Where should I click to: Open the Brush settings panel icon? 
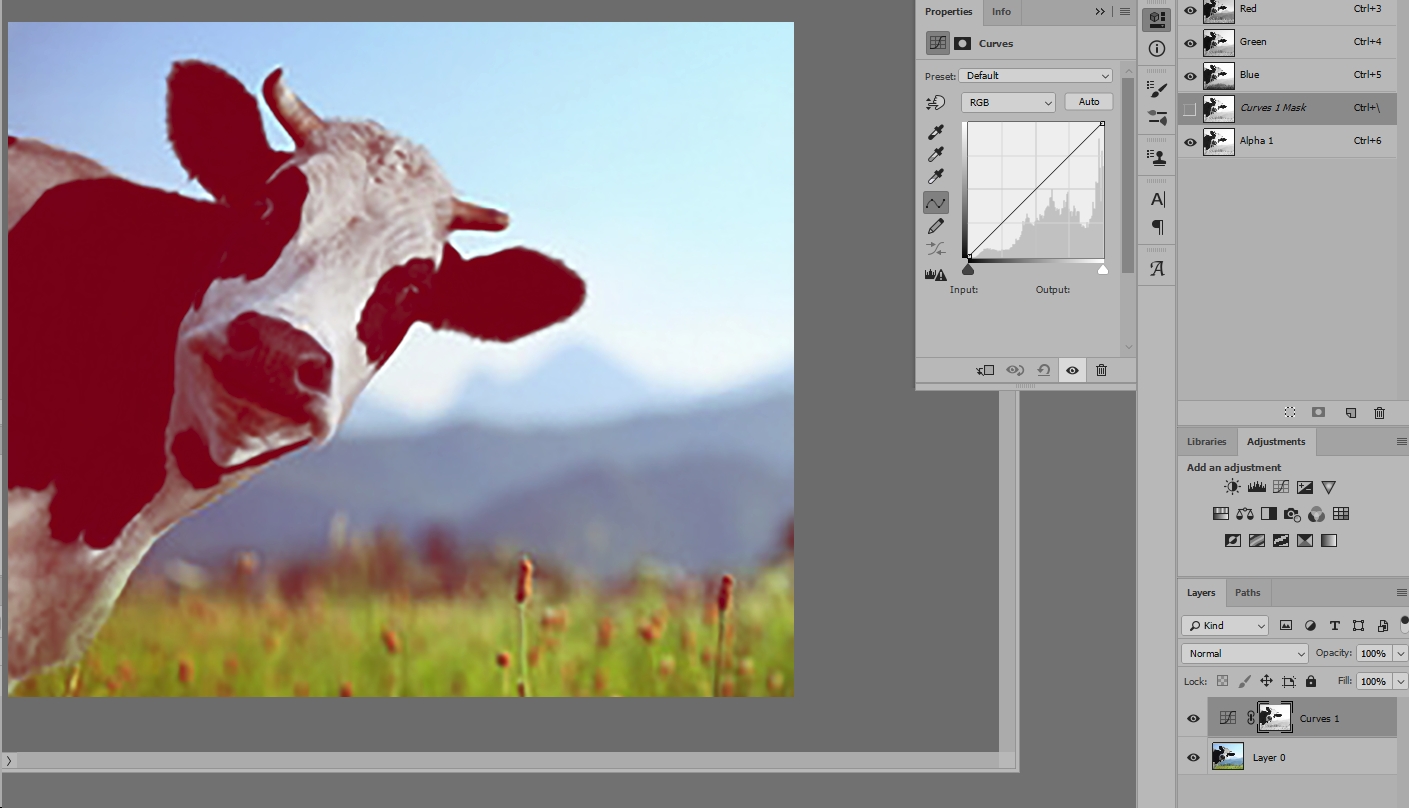pyautogui.click(x=1157, y=88)
